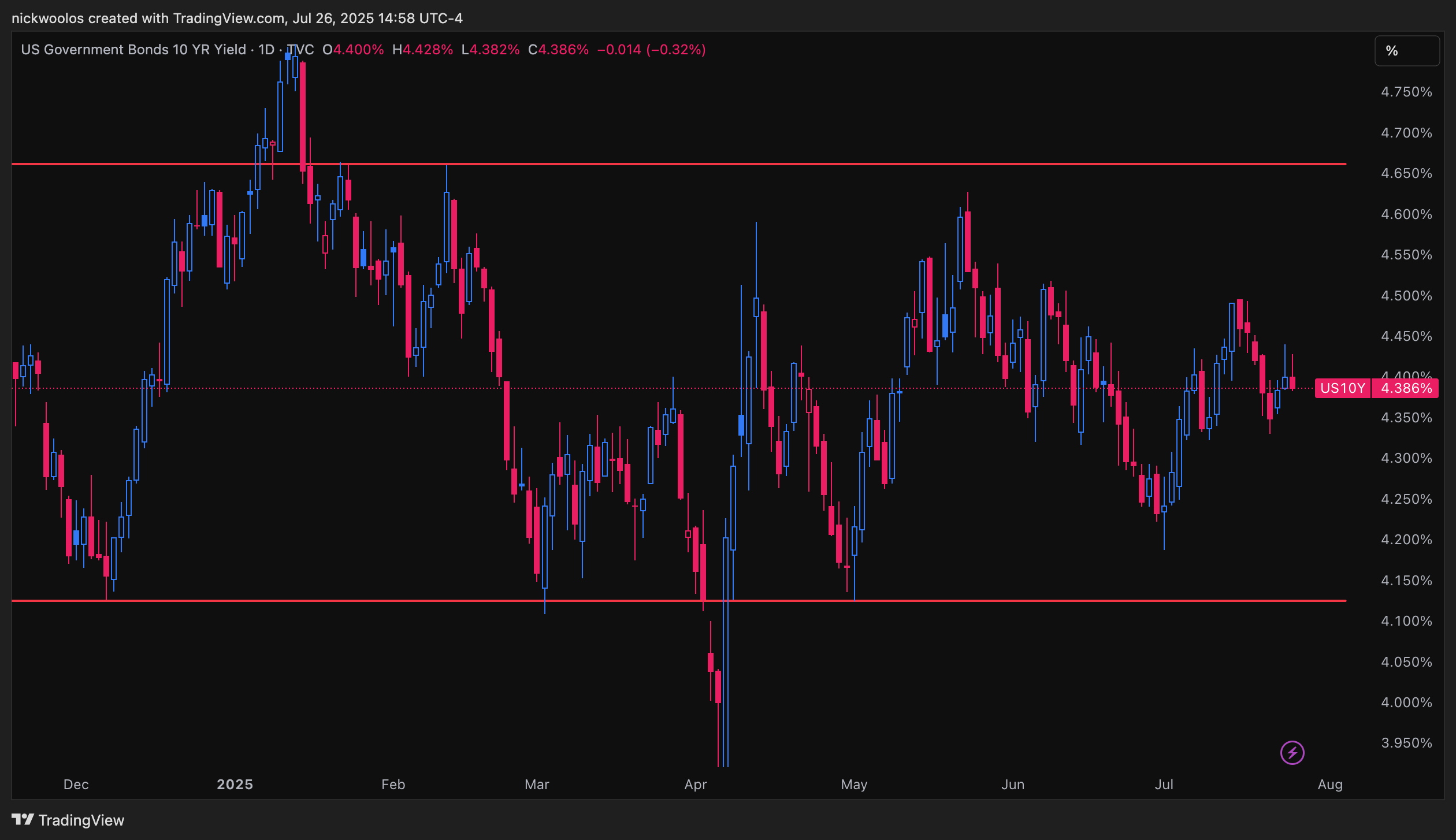Click the Jun label on time axis
The width and height of the screenshot is (1456, 840).
coord(1012,785)
